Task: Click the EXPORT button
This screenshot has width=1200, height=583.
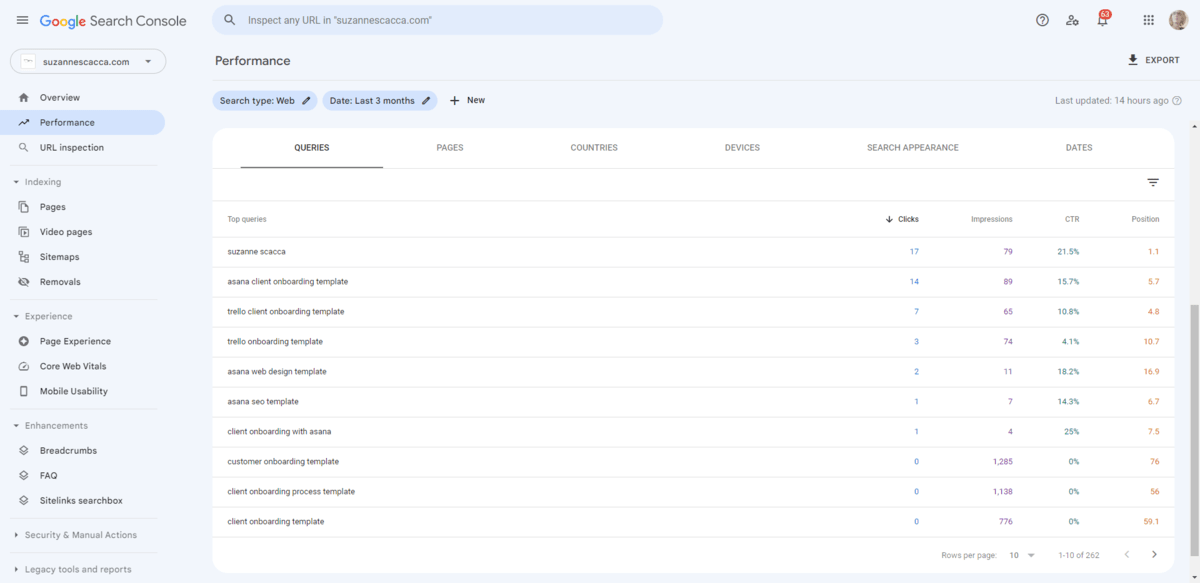Action: (1153, 59)
